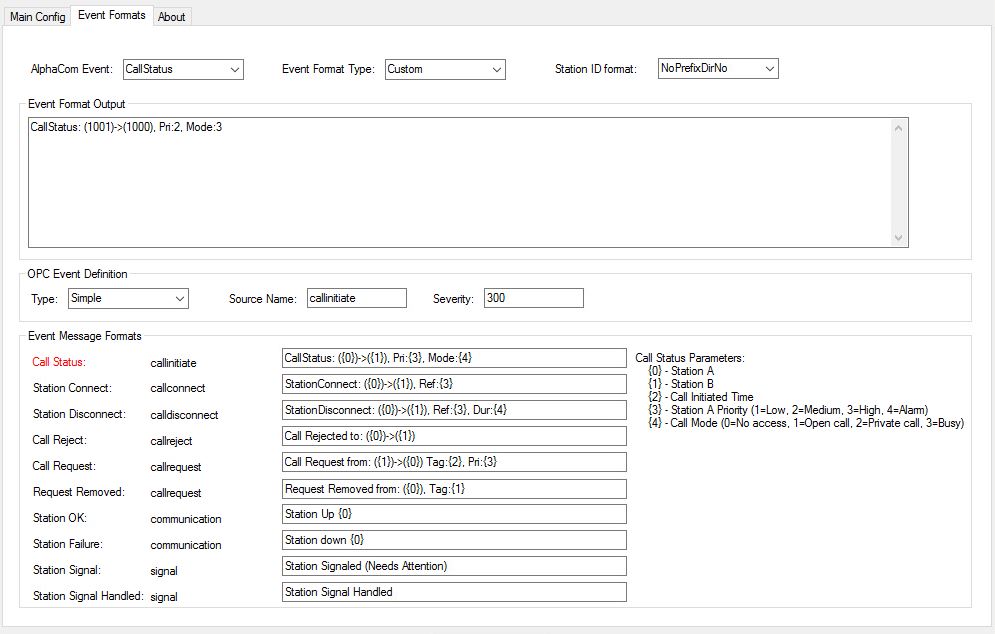Click the Call Request format field
The width and height of the screenshot is (995, 634).
click(454, 462)
